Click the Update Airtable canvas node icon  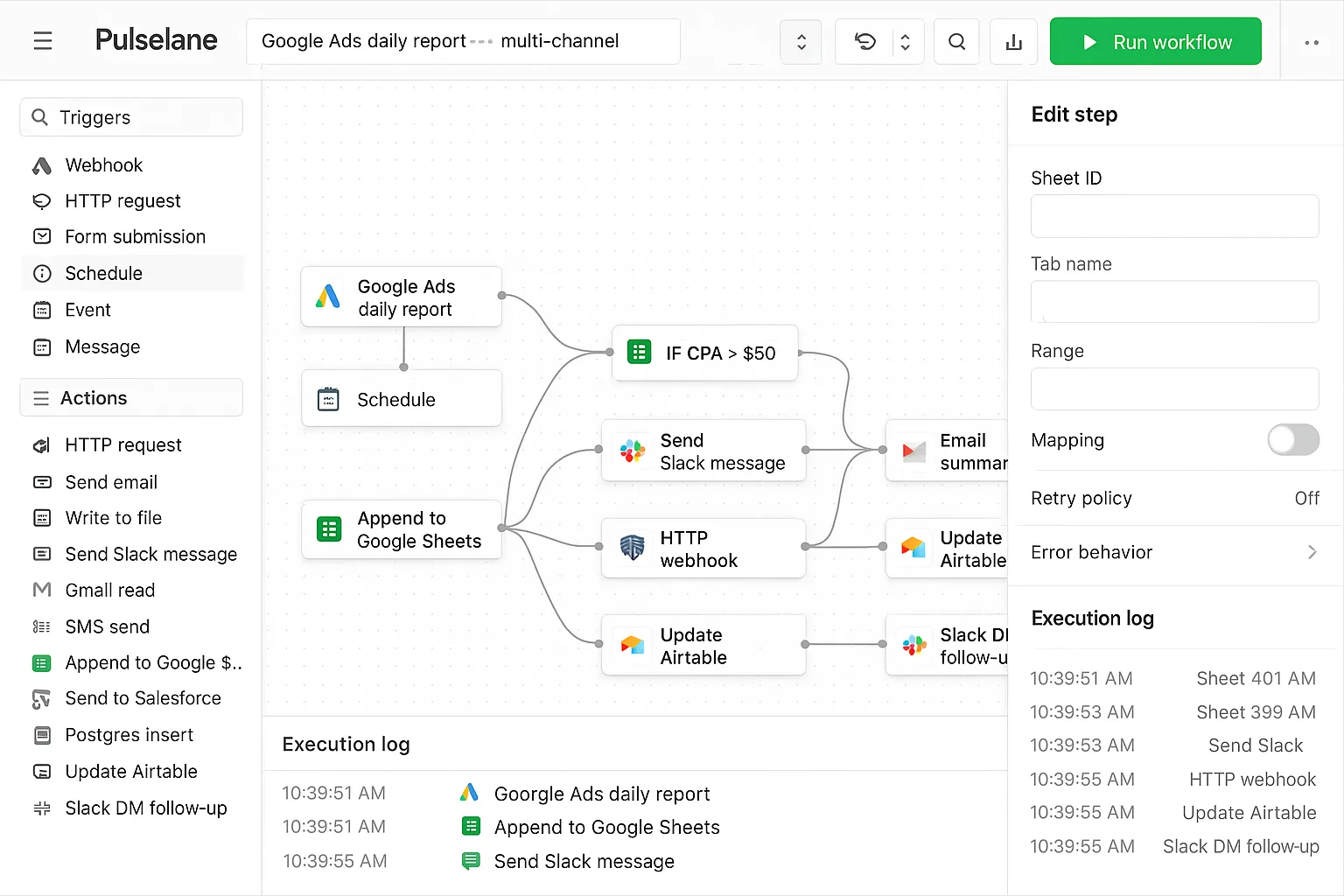pyautogui.click(x=633, y=645)
